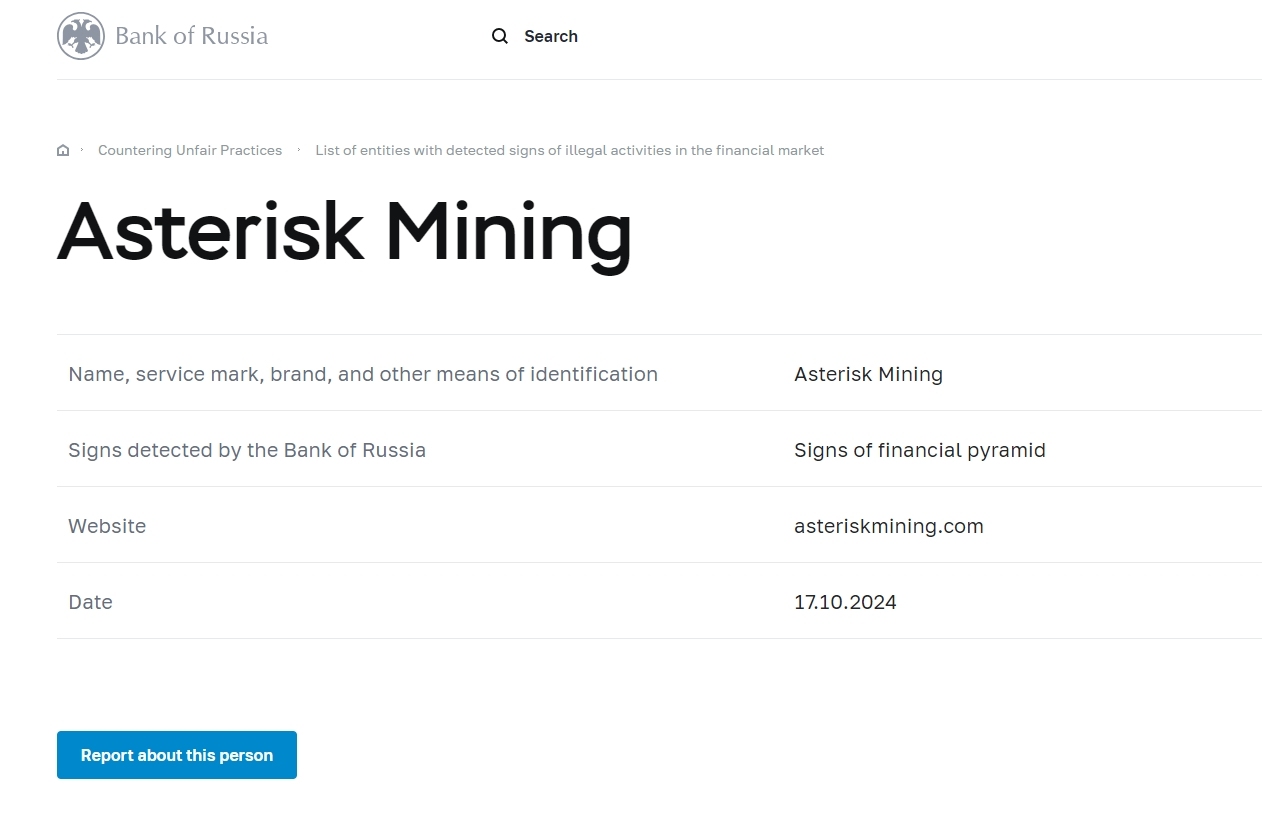Viewport: 1262px width, 813px height.
Task: Open the 'Countering Unfair Practices' breadcrumb
Action: tap(190, 151)
